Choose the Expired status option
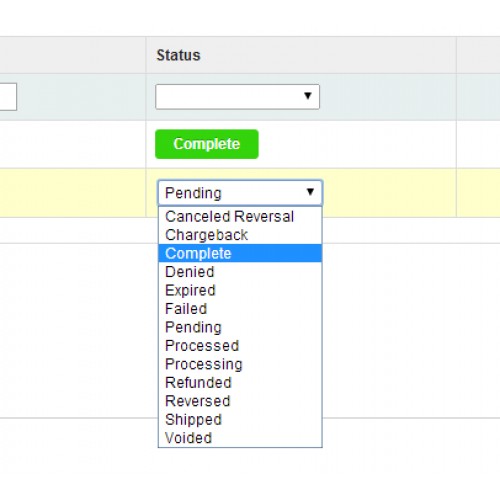 coord(240,290)
